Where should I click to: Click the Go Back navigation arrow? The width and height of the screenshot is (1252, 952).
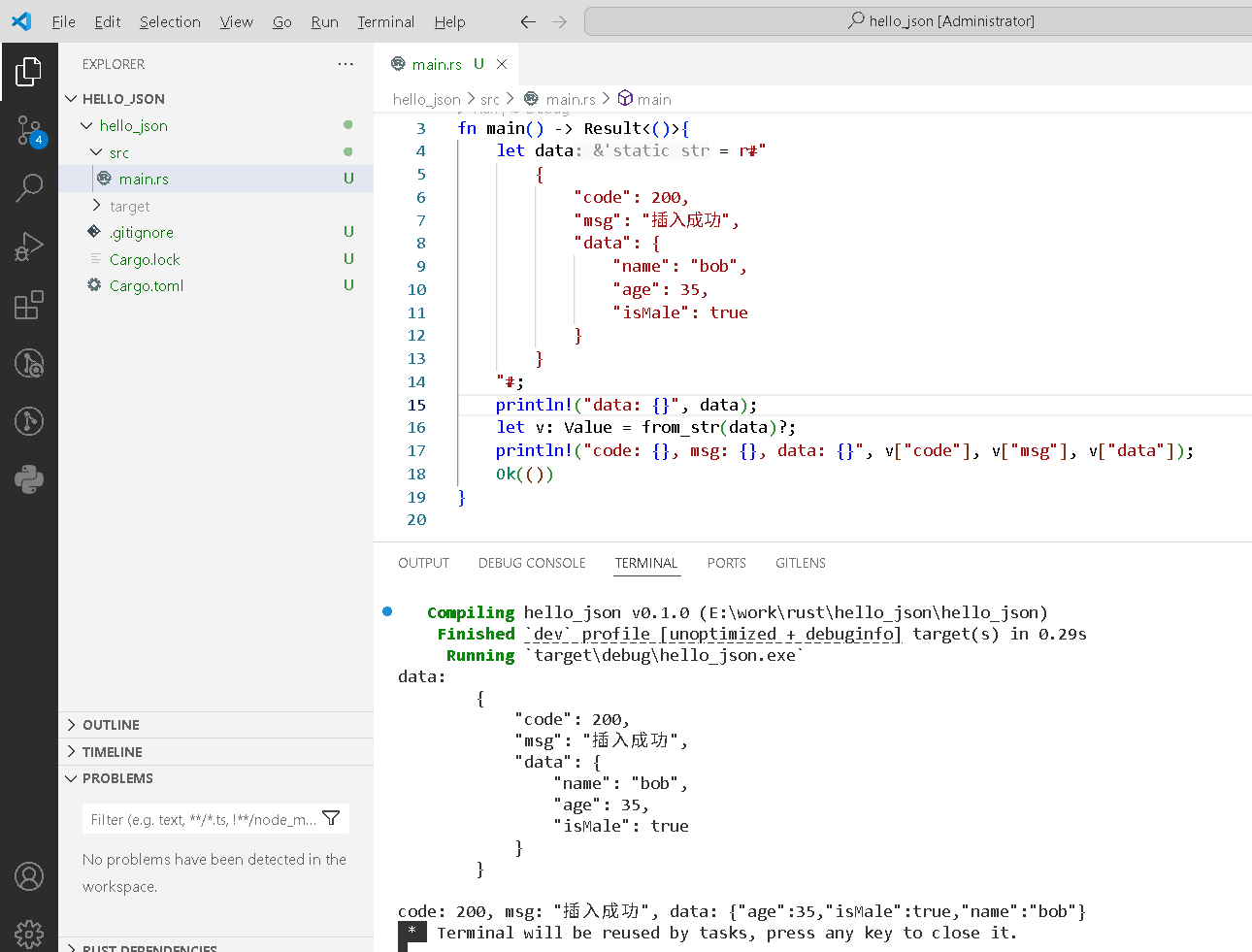[x=528, y=21]
